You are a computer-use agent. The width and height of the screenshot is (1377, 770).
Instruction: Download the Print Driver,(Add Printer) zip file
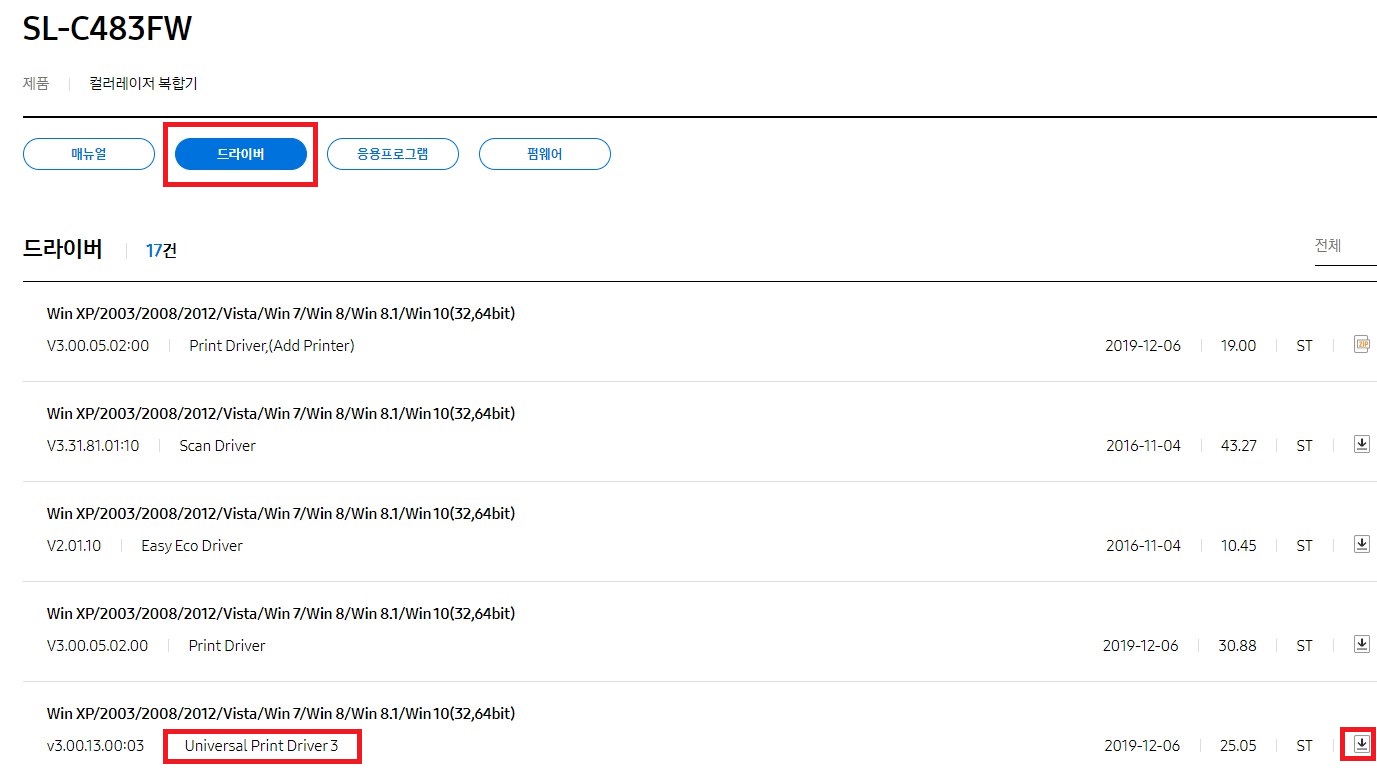(1361, 344)
